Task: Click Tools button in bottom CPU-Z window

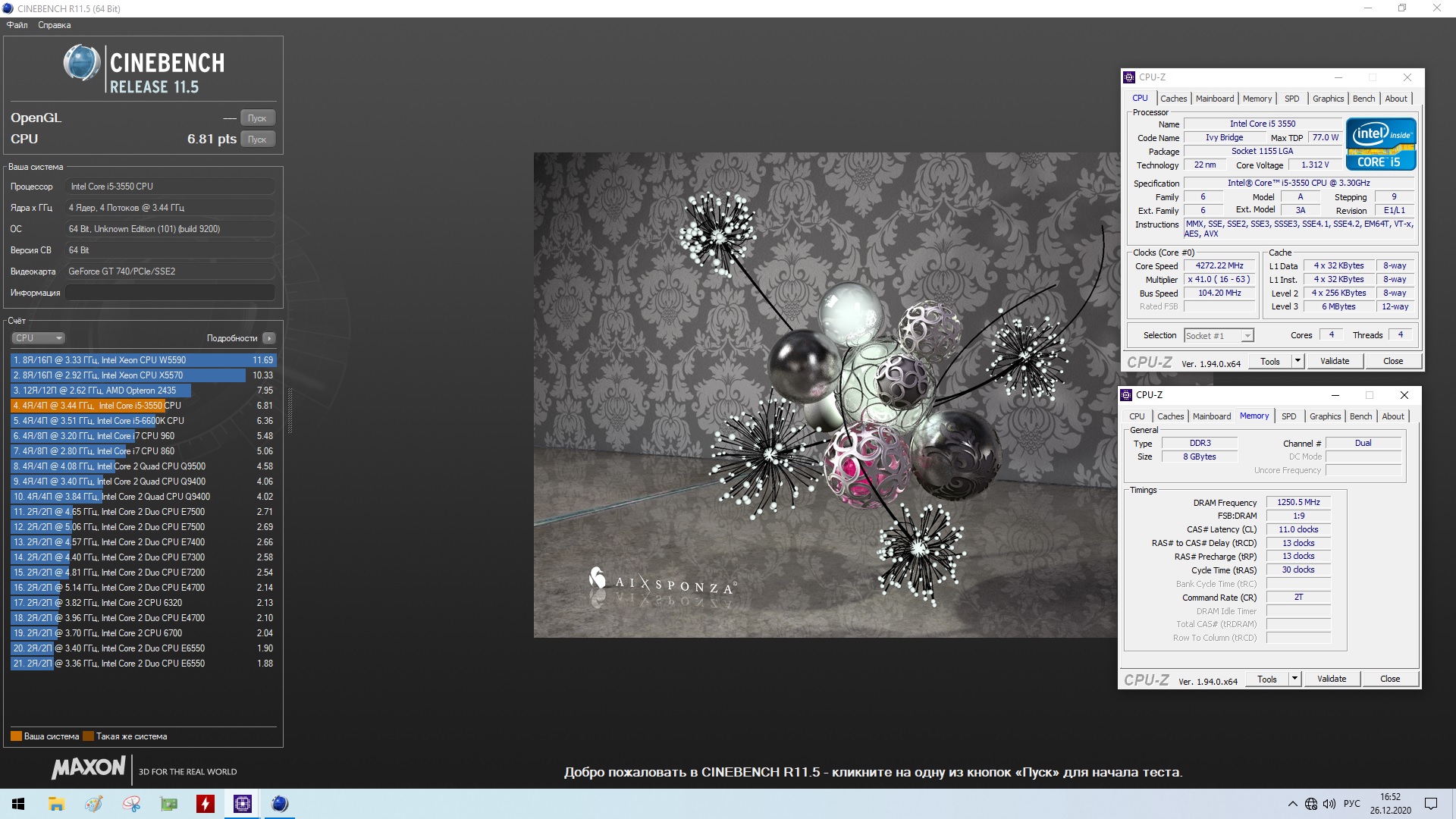Action: tap(1267, 679)
